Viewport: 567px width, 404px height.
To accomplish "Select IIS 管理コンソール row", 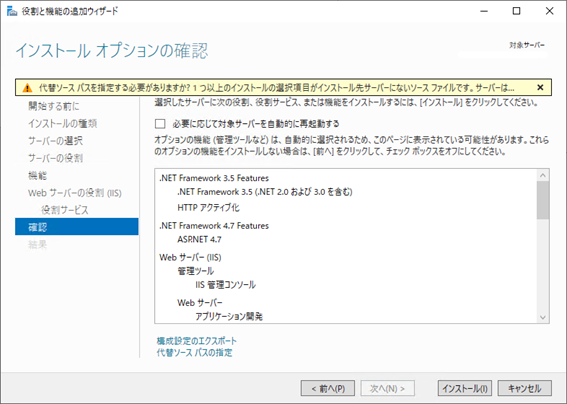I will [226, 285].
